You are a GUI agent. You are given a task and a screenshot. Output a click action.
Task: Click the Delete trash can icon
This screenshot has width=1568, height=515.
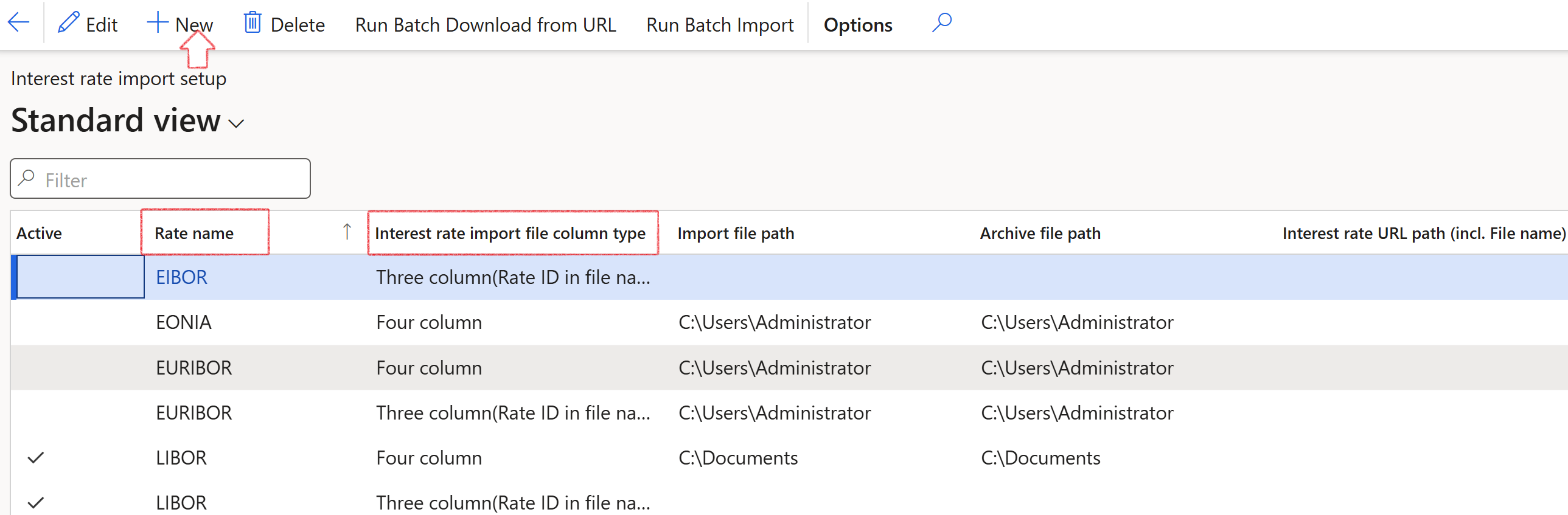click(253, 22)
